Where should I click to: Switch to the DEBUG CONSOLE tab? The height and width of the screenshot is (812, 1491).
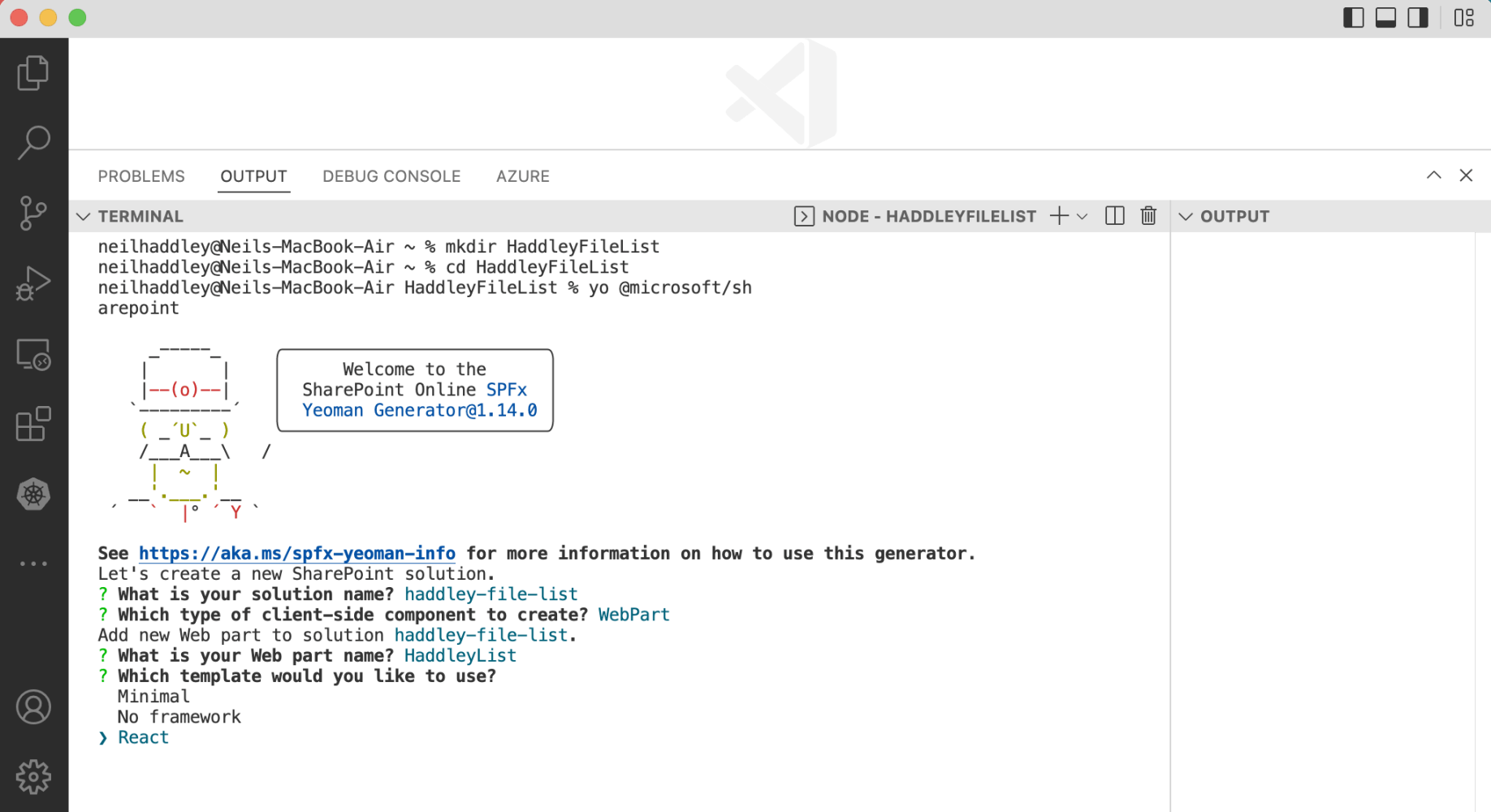click(391, 176)
